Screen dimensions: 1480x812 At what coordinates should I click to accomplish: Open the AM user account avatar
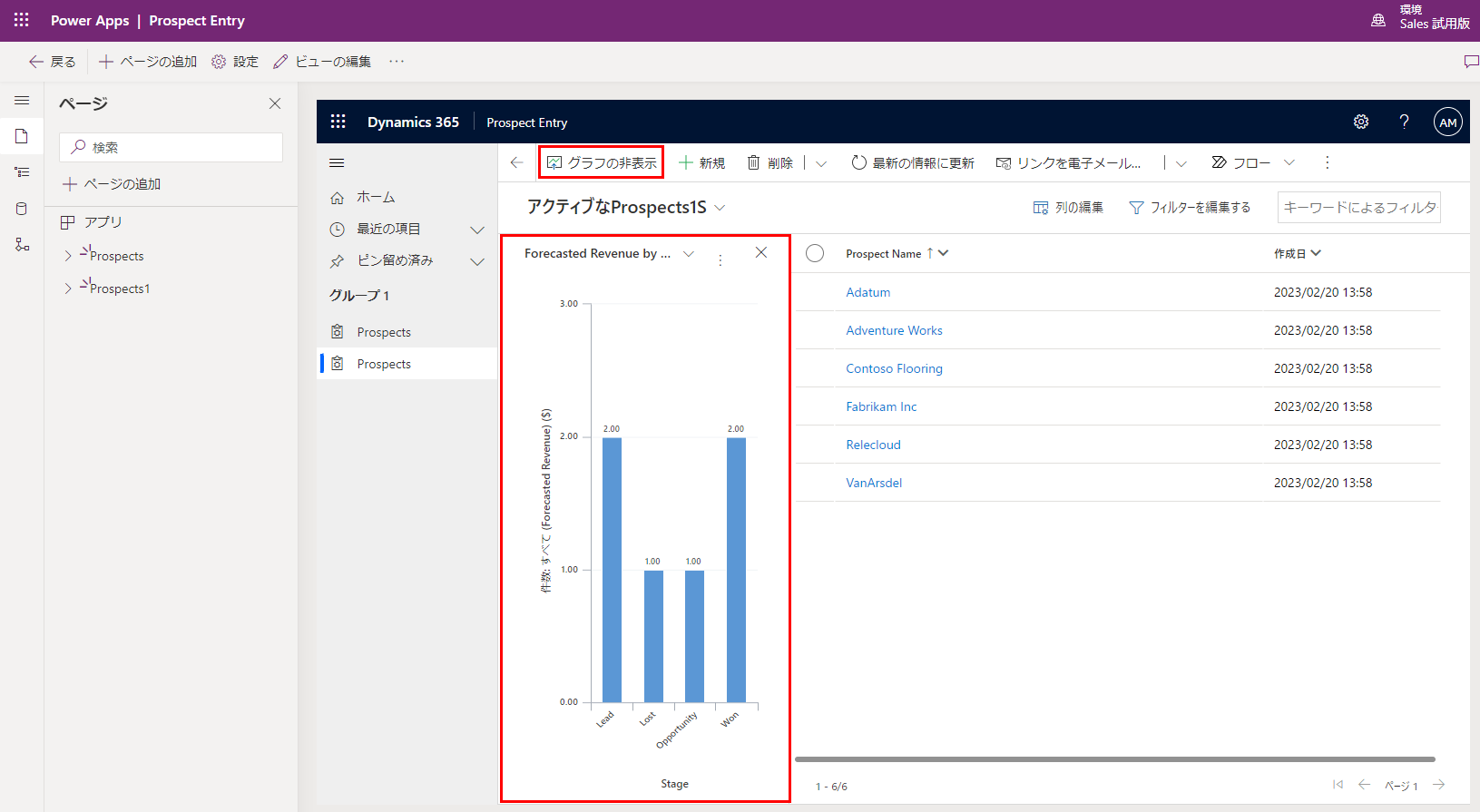point(1448,122)
